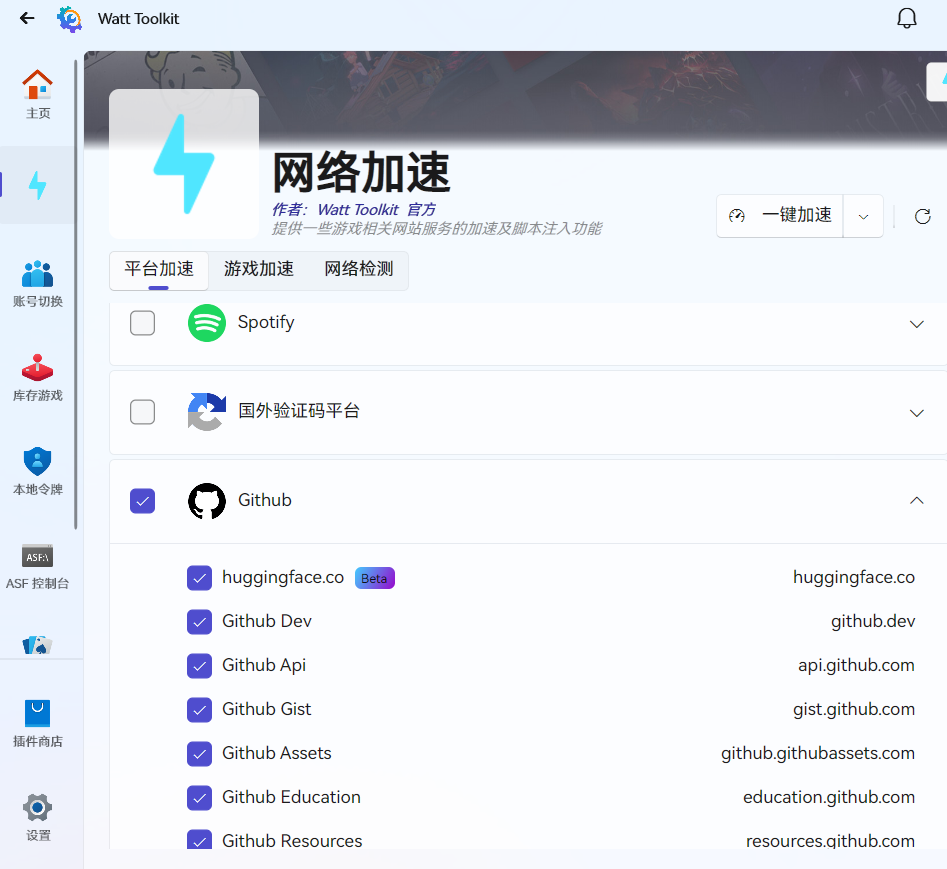Collapse the Github section chevron

[x=917, y=500]
